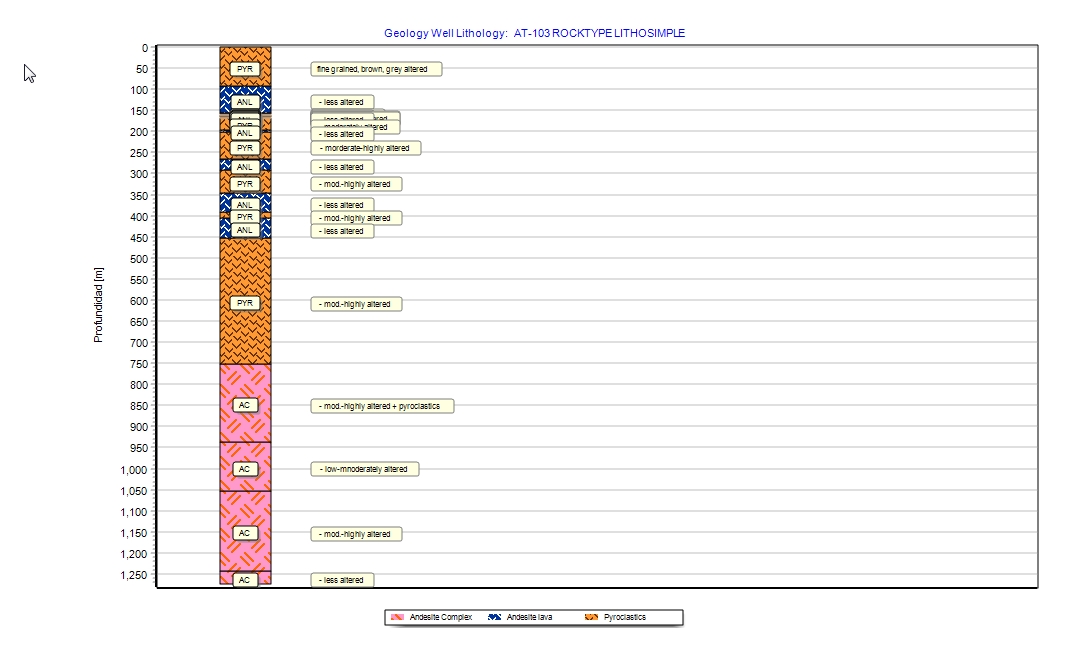Click the '350' depth tick label

click(x=139, y=196)
